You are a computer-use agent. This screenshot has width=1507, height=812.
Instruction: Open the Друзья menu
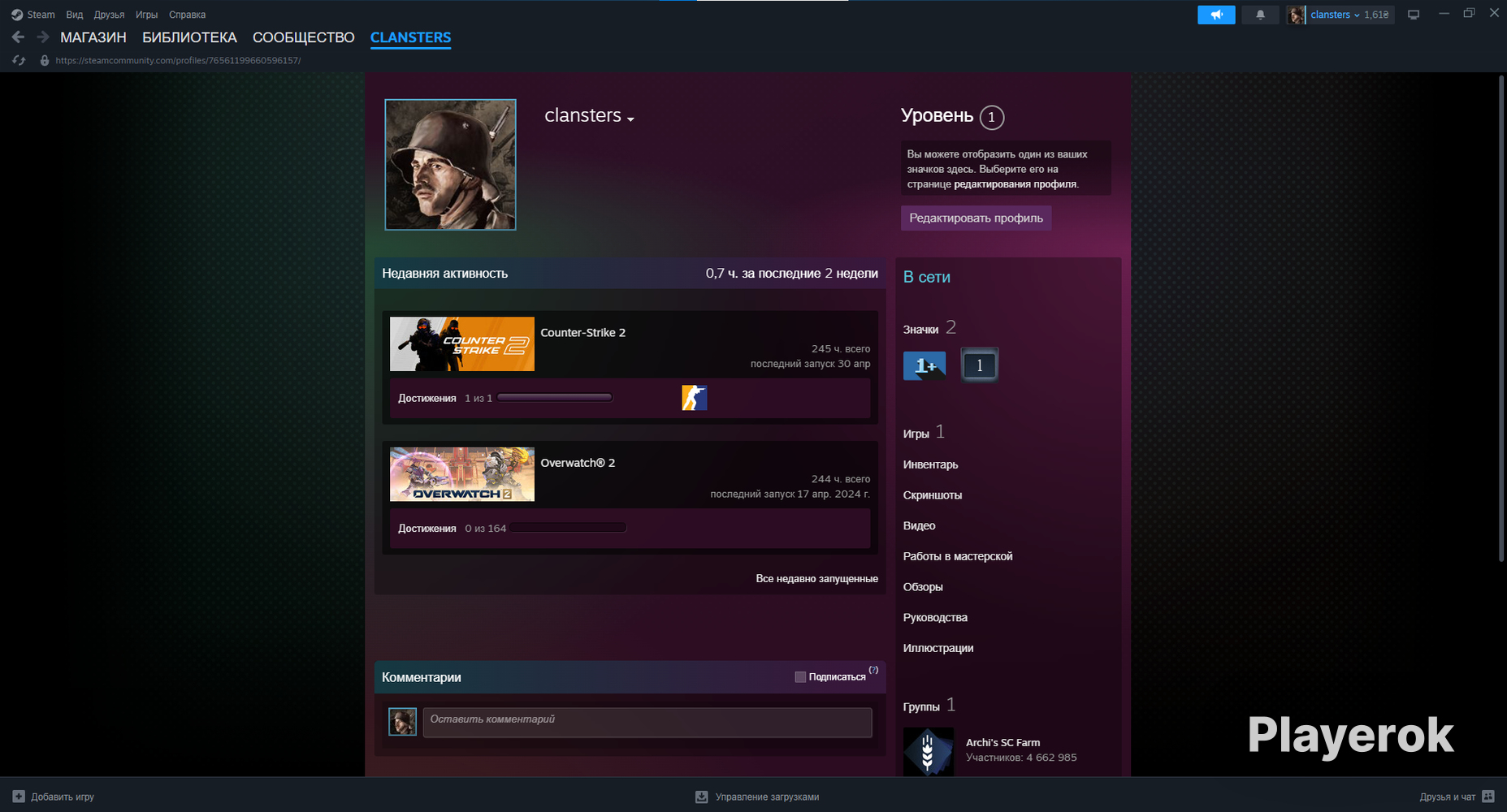(109, 15)
